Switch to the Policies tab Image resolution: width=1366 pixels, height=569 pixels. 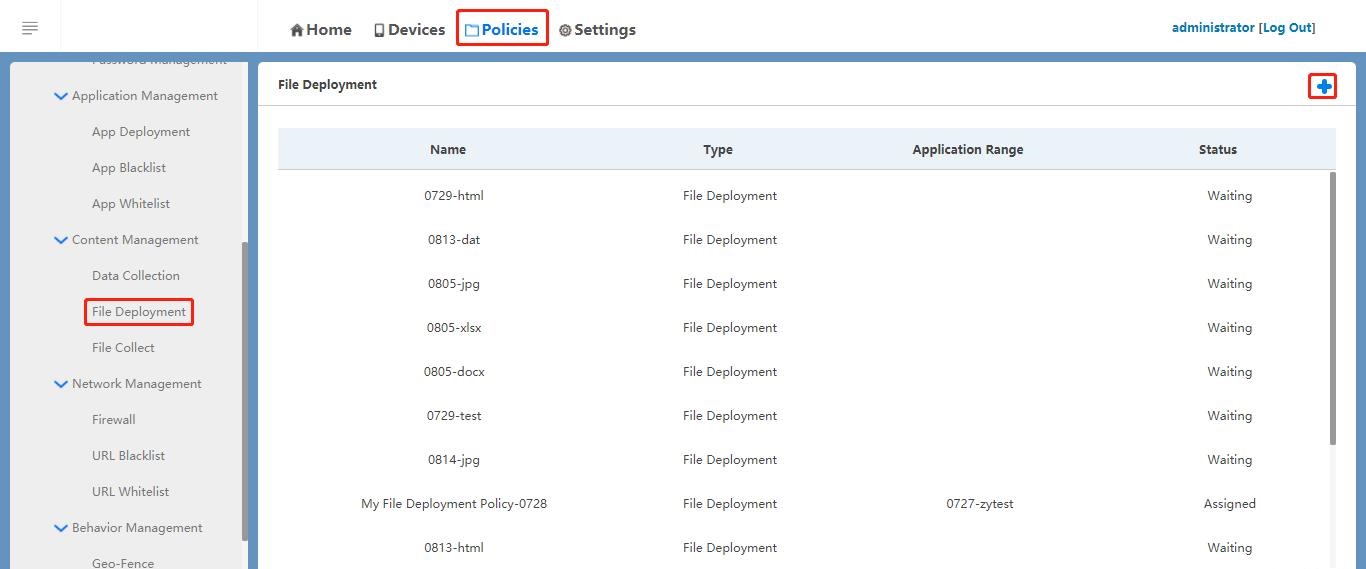(502, 30)
